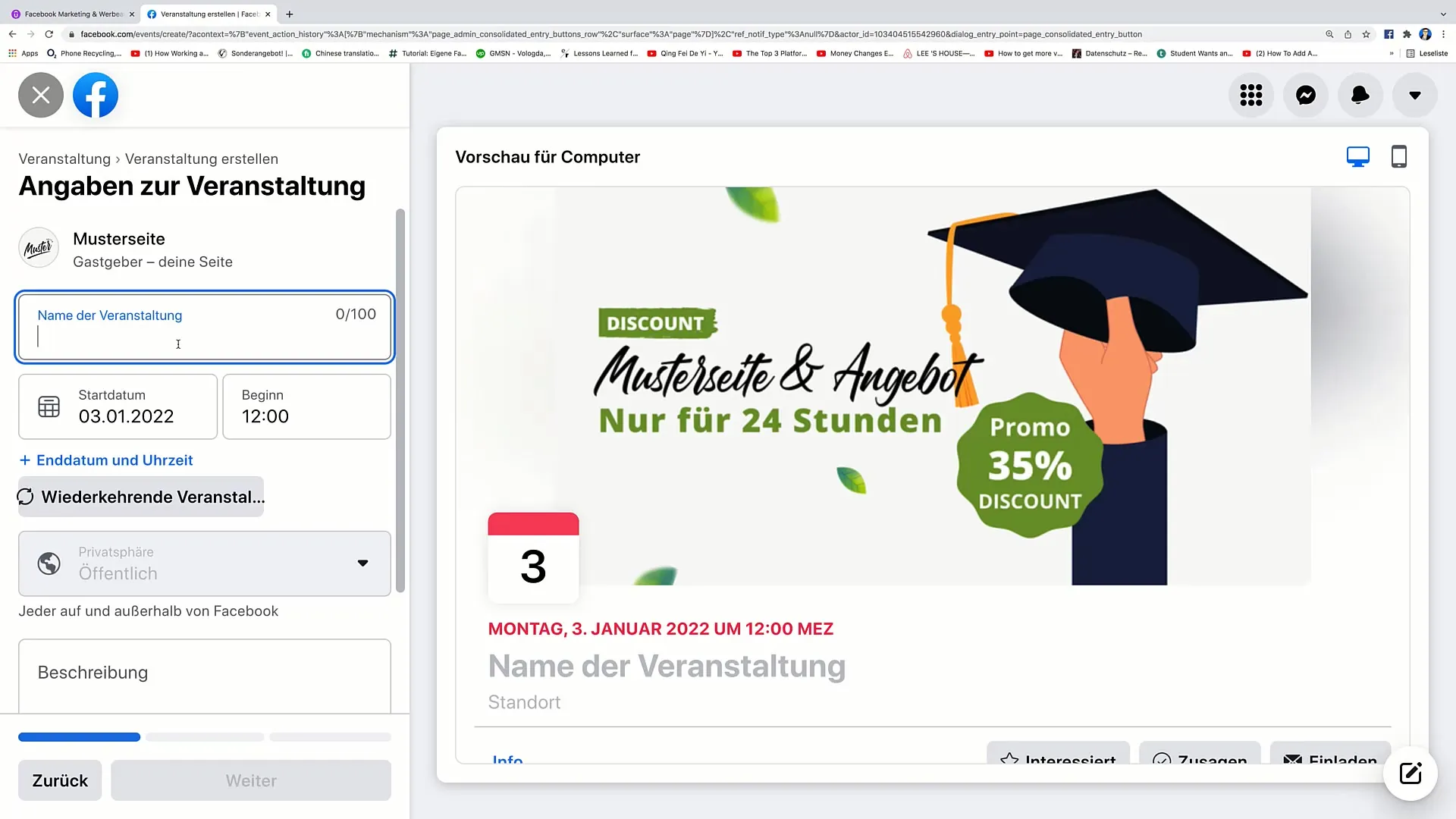Open Sonderangebot bookmark
The width and height of the screenshot is (1456, 819).
tap(256, 54)
